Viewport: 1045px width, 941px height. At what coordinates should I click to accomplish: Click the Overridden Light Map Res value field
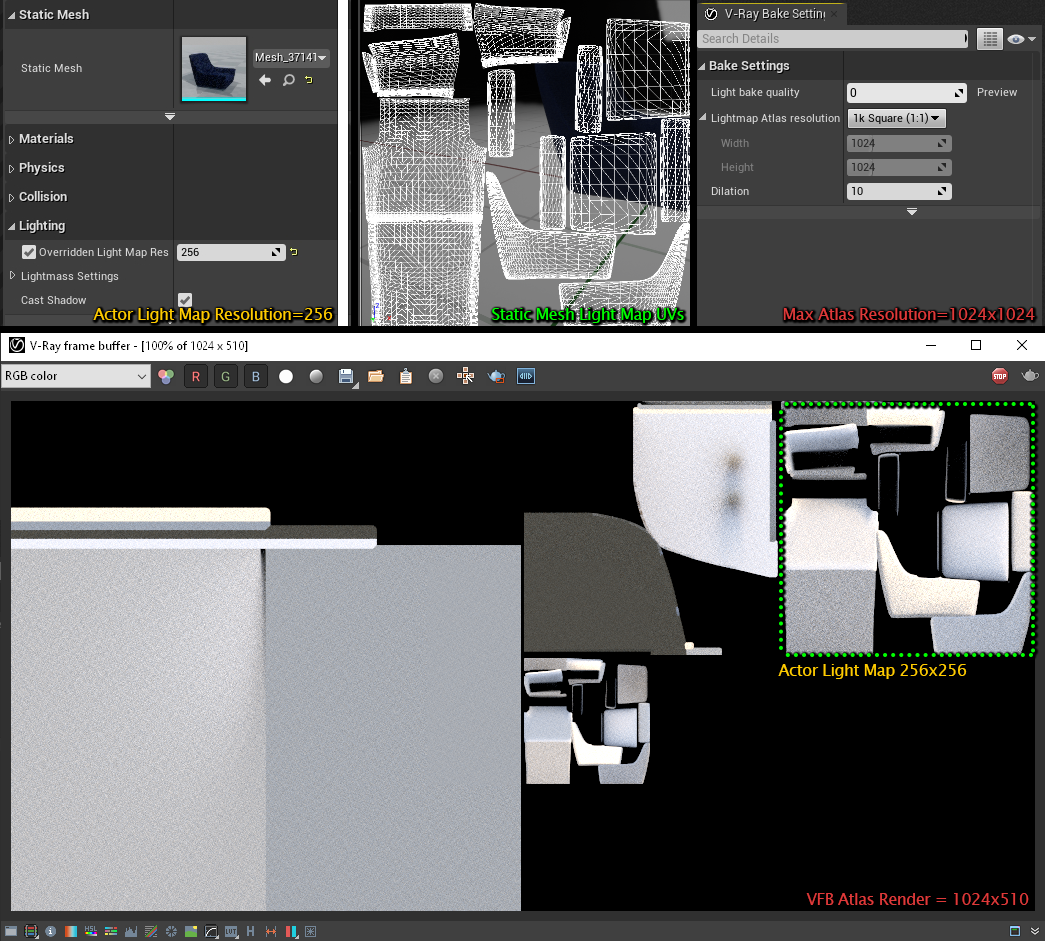point(231,252)
